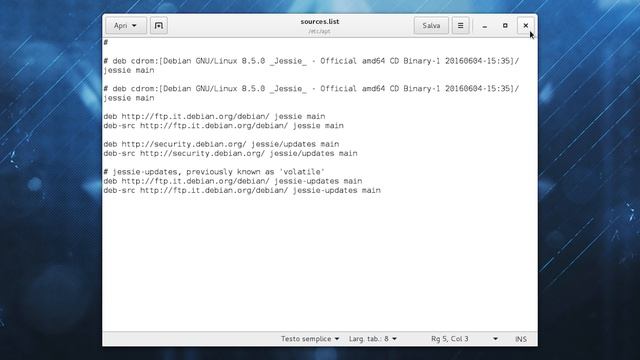
Task: Click the sources.list window title
Action: [320, 21]
